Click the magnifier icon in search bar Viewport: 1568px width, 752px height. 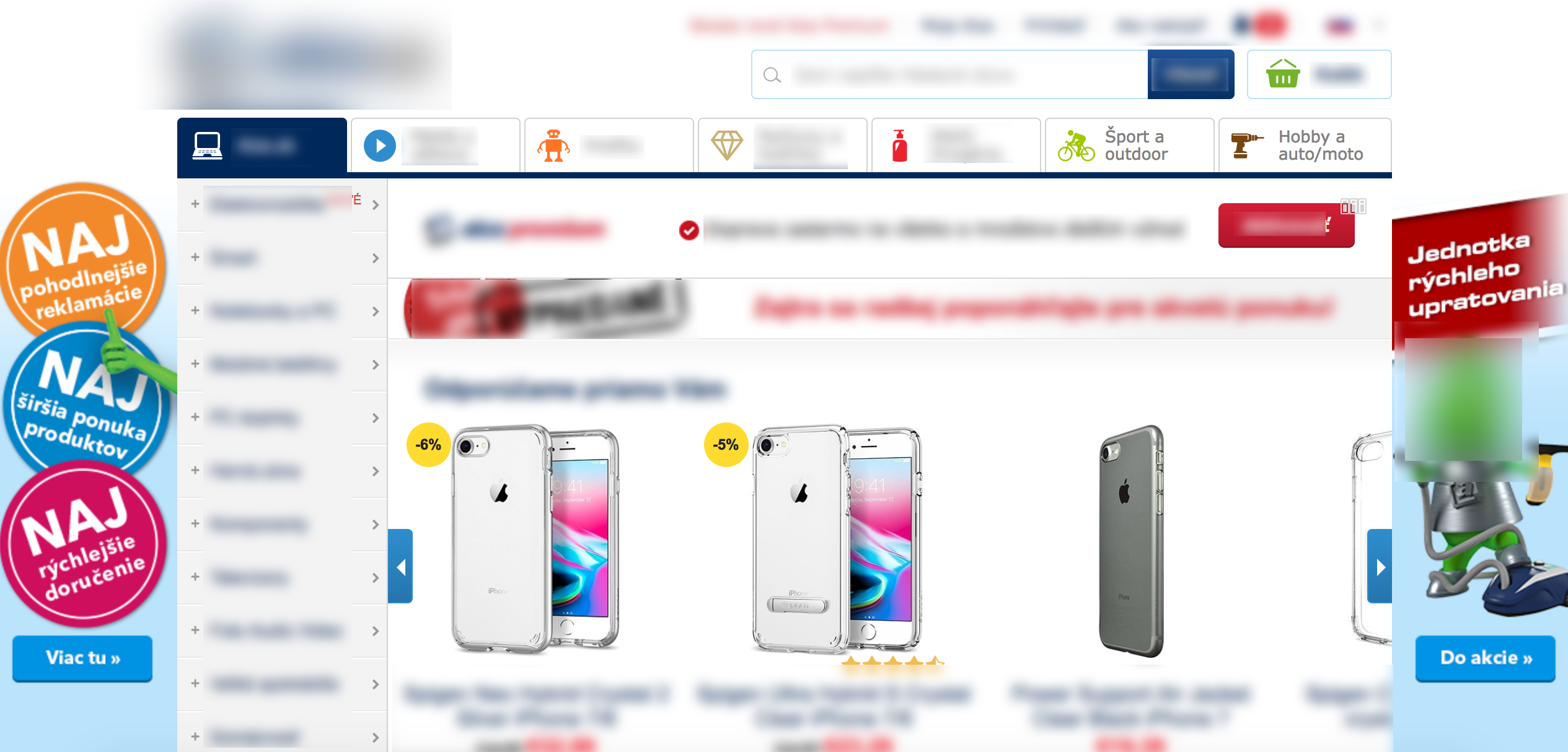point(772,75)
